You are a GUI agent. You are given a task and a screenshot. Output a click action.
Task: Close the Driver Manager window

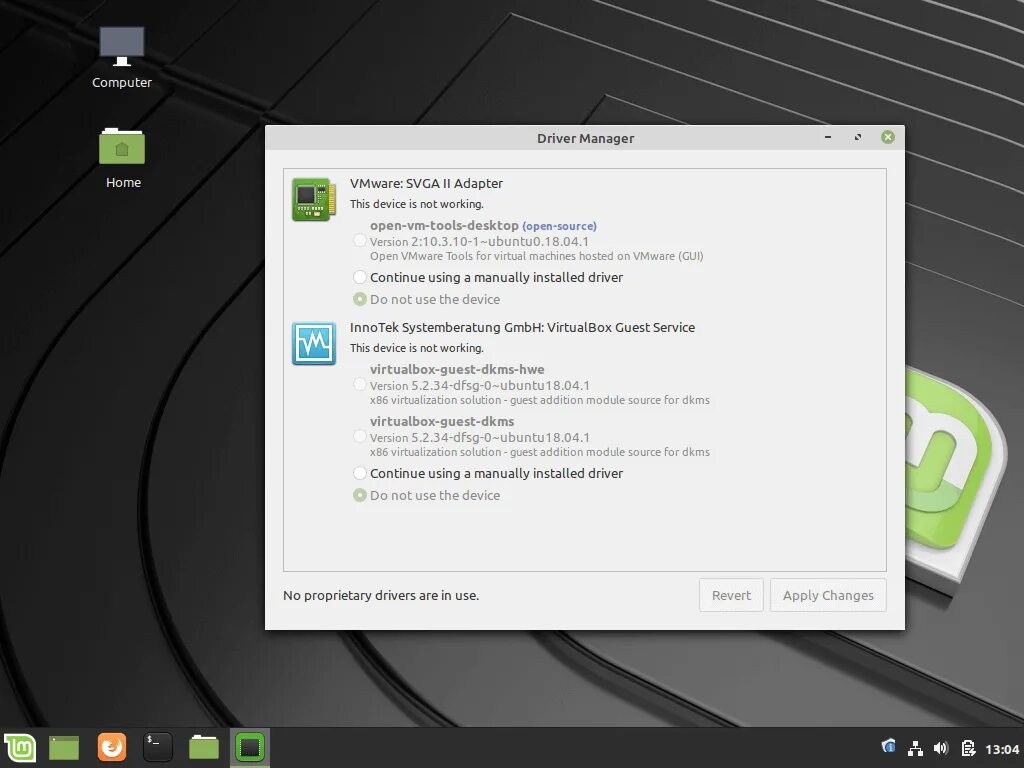(888, 136)
